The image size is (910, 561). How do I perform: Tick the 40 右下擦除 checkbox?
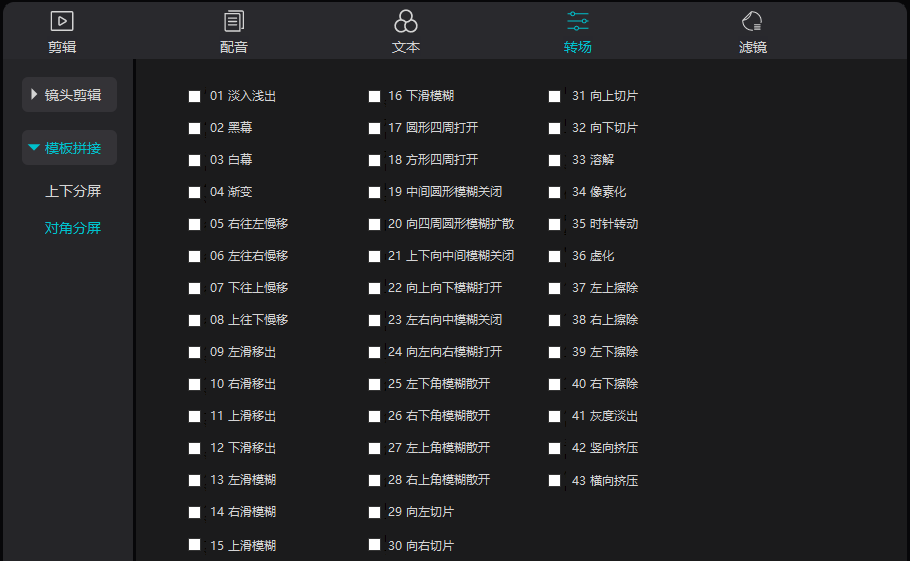point(554,384)
